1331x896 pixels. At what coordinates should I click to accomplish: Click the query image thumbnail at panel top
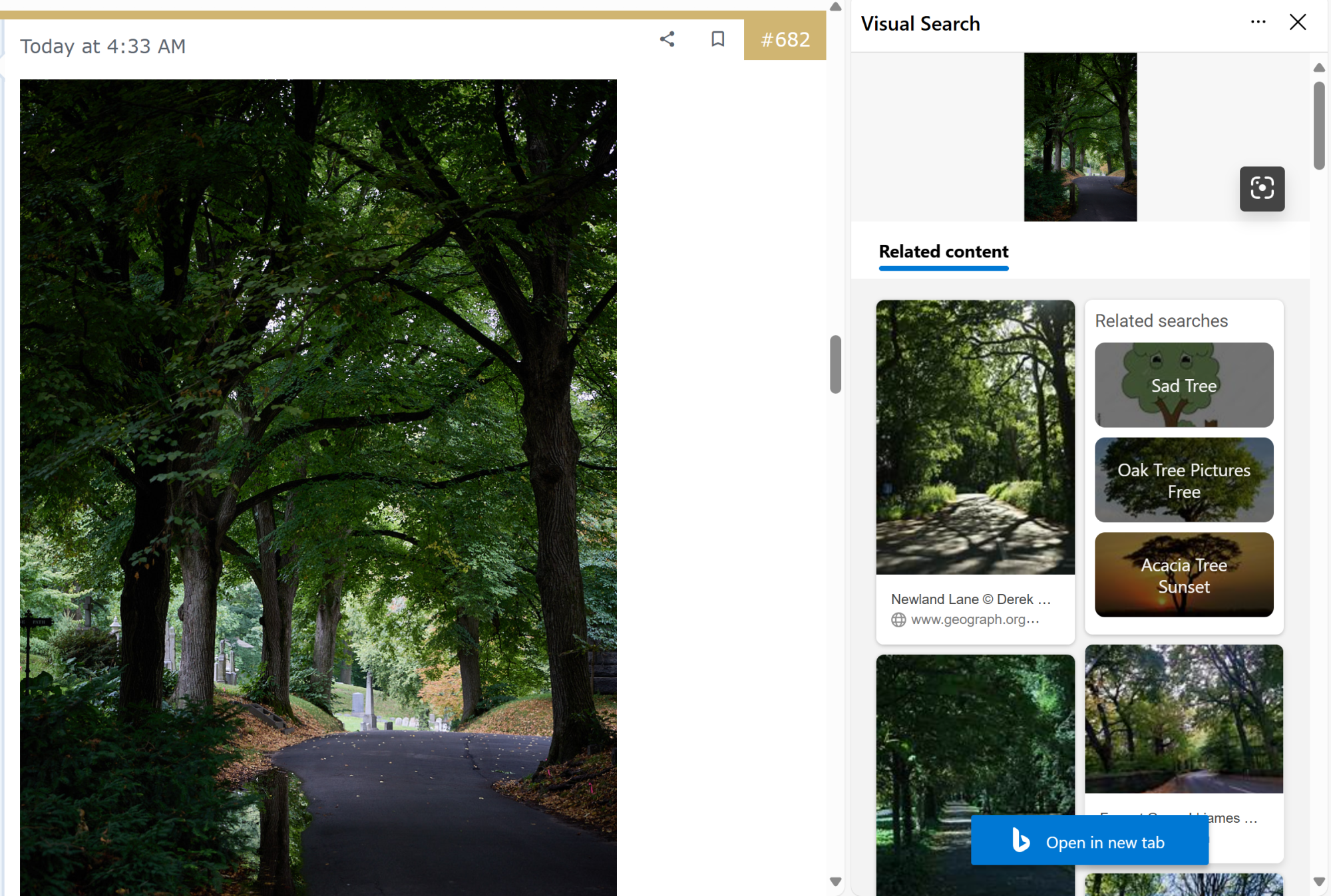1080,136
